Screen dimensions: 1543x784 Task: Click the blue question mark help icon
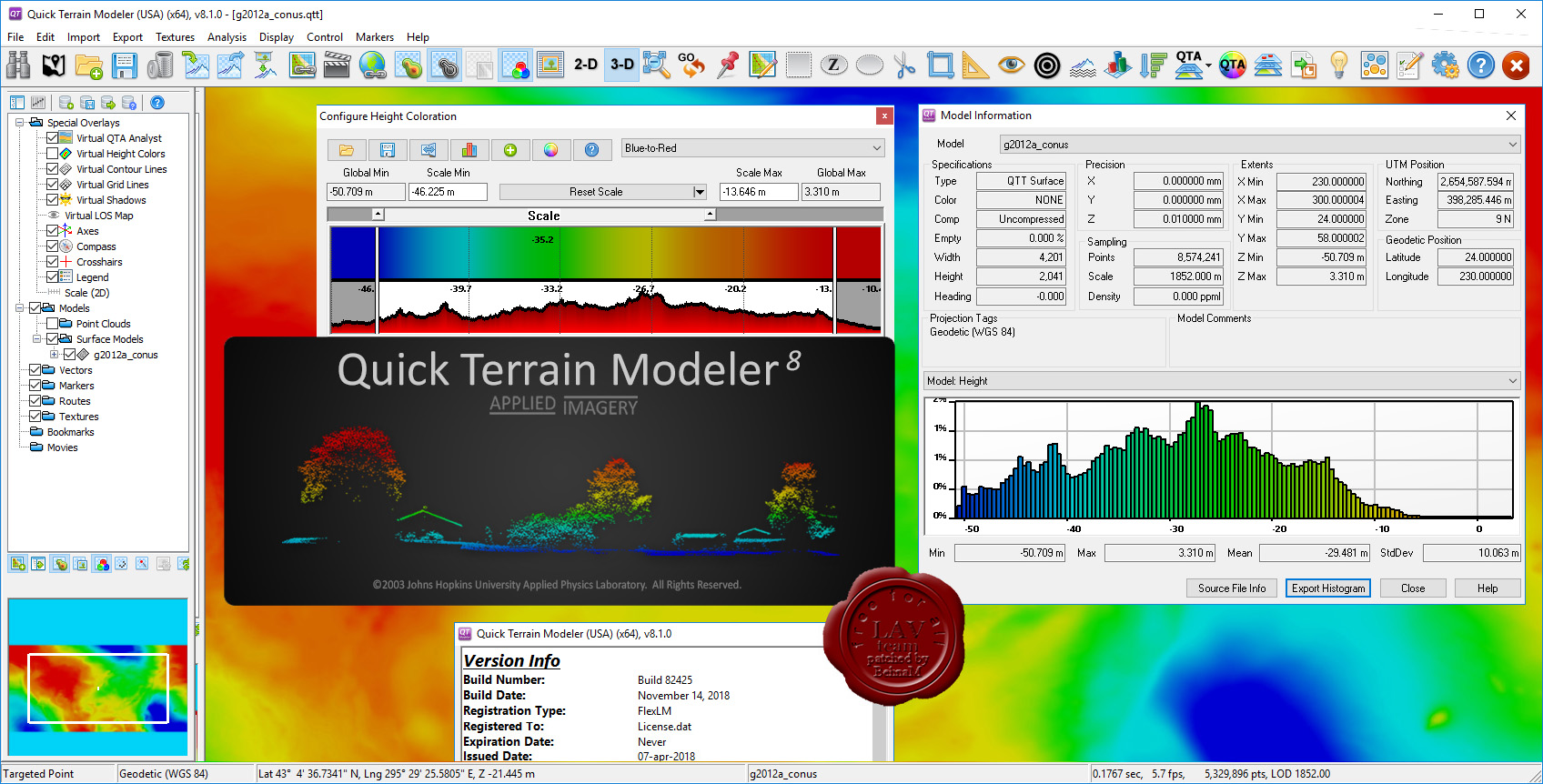(x=1481, y=65)
